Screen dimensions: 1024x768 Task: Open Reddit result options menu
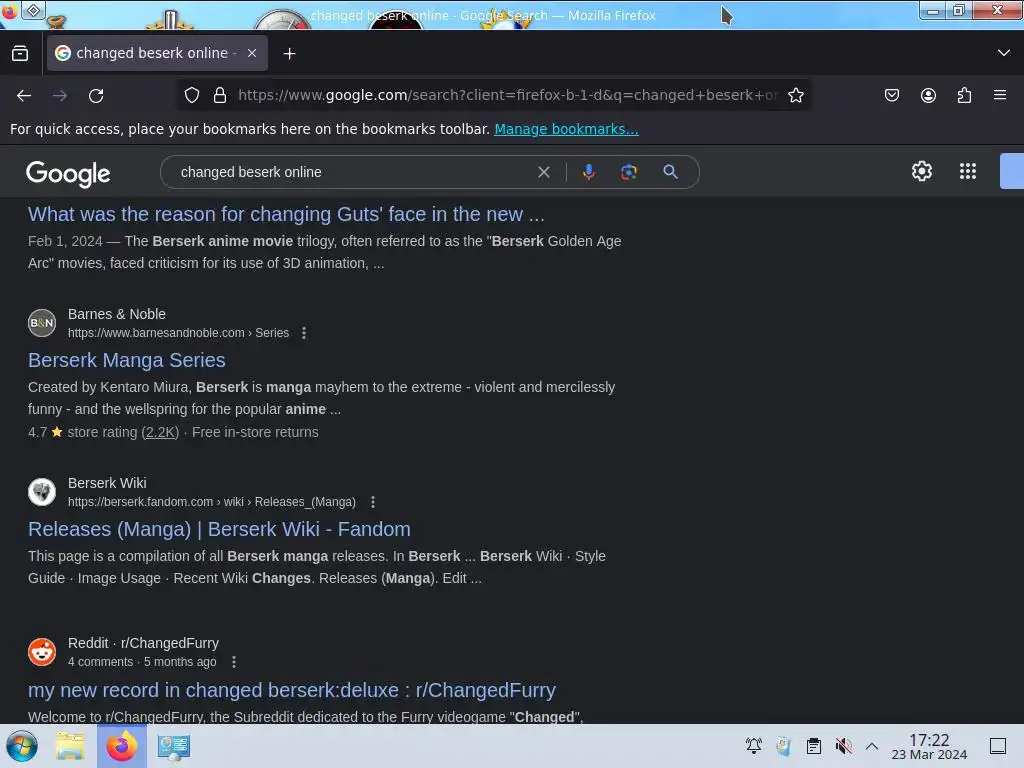[234, 662]
